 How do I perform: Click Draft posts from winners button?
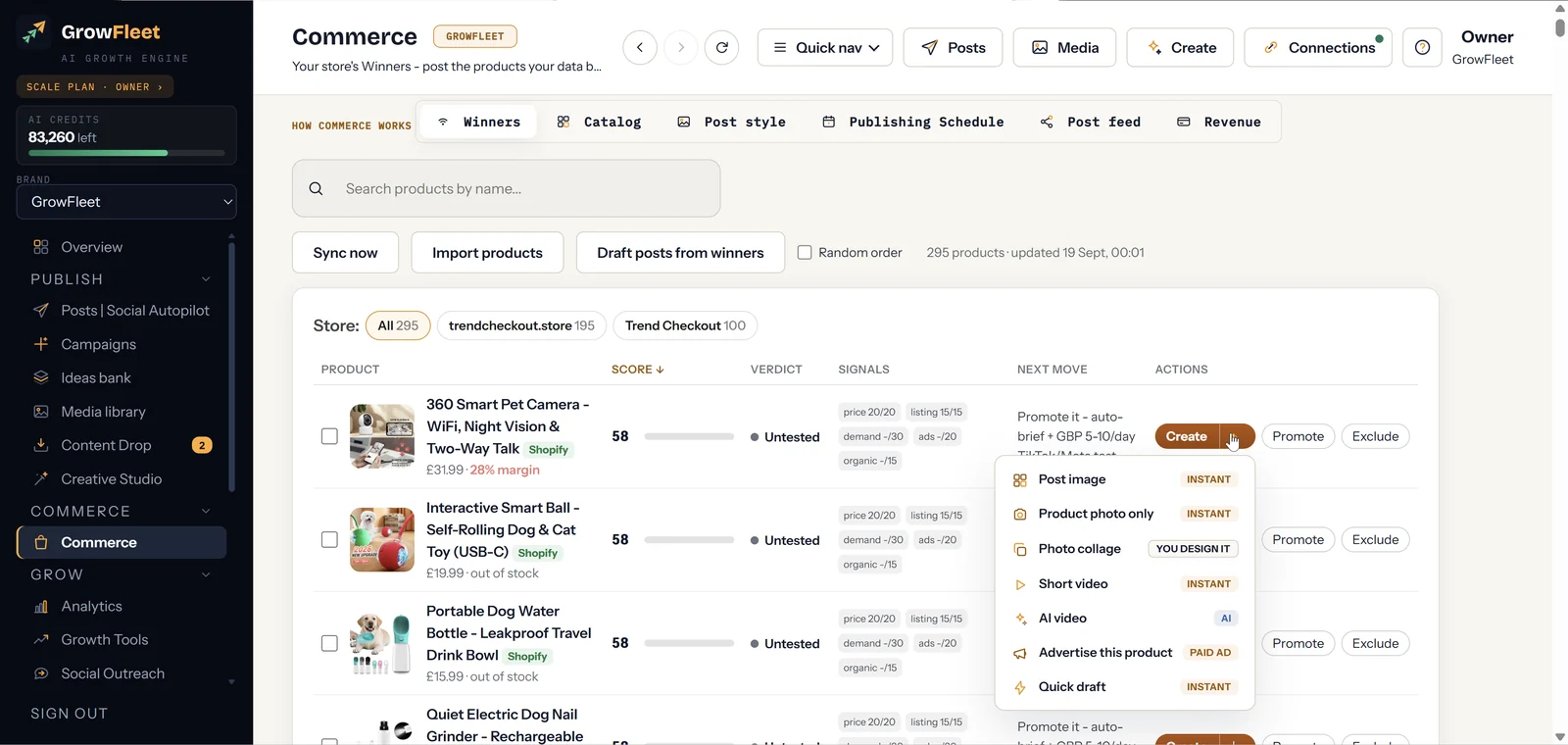pyautogui.click(x=680, y=252)
